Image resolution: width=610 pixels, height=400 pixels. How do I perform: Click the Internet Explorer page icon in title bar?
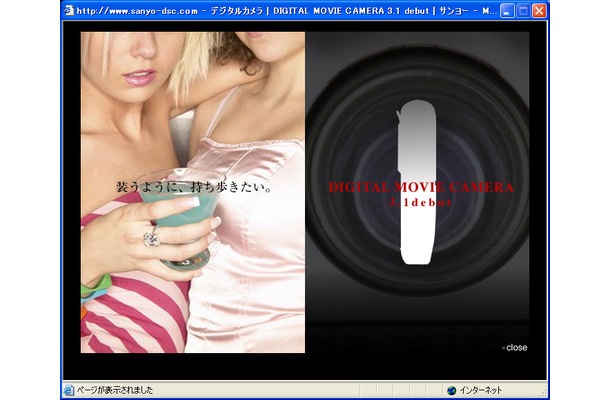pyautogui.click(x=69, y=10)
